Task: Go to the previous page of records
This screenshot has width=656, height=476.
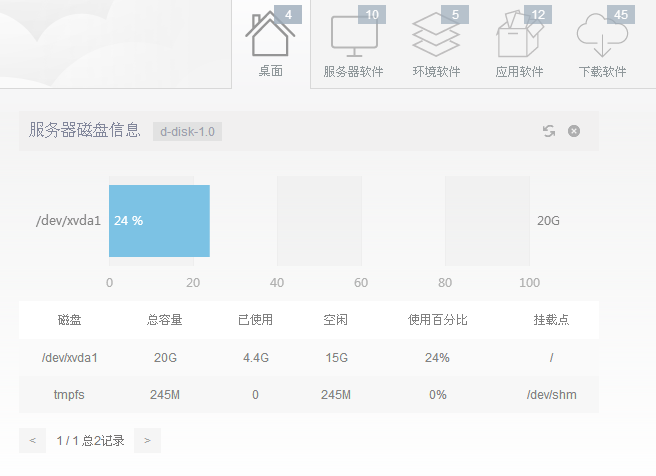Action: tap(32, 440)
